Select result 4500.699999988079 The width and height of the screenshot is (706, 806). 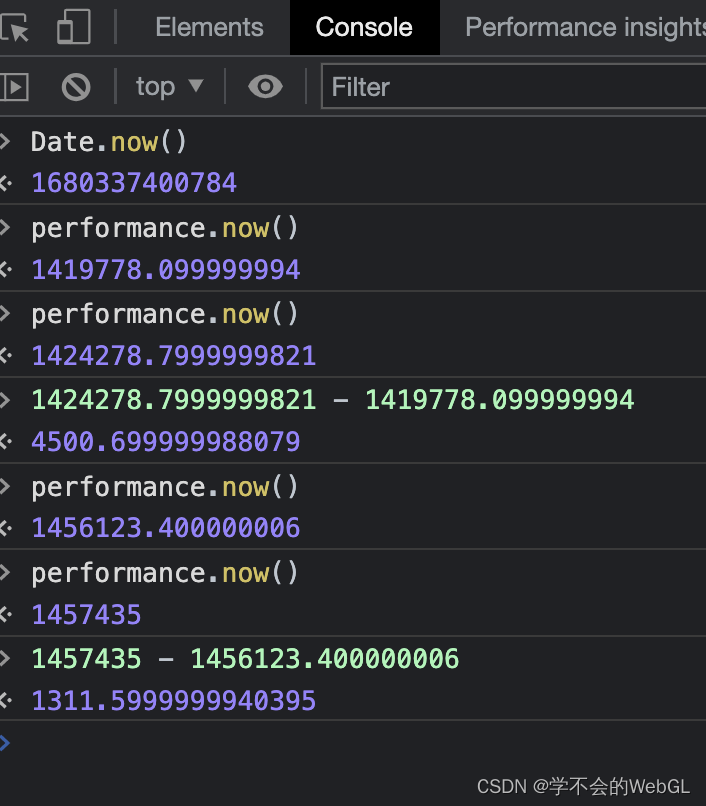[166, 442]
